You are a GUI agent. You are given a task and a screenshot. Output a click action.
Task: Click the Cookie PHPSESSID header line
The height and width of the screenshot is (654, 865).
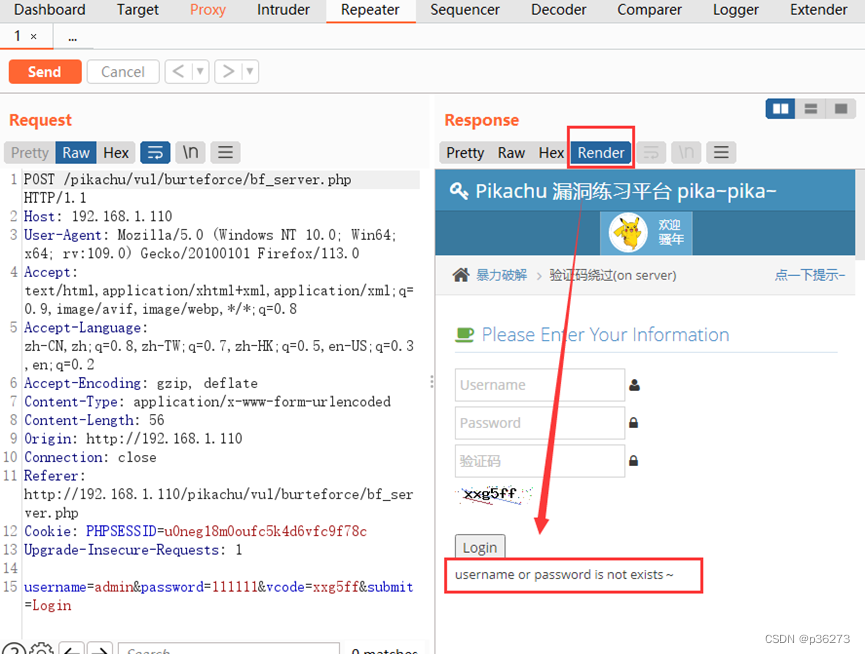pyautogui.click(x=196, y=531)
